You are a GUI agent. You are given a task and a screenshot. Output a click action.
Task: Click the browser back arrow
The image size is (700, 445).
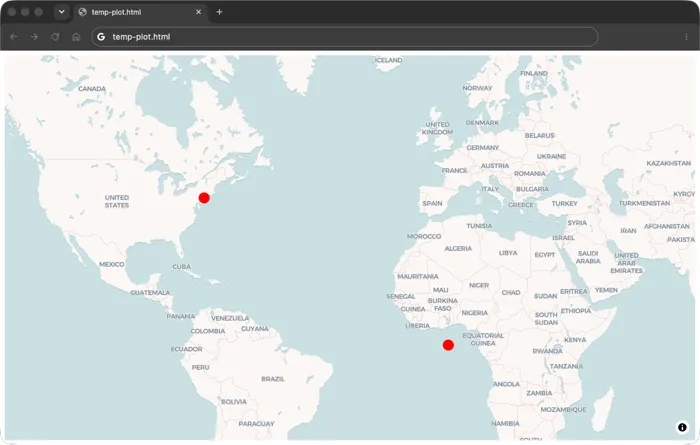[14, 37]
